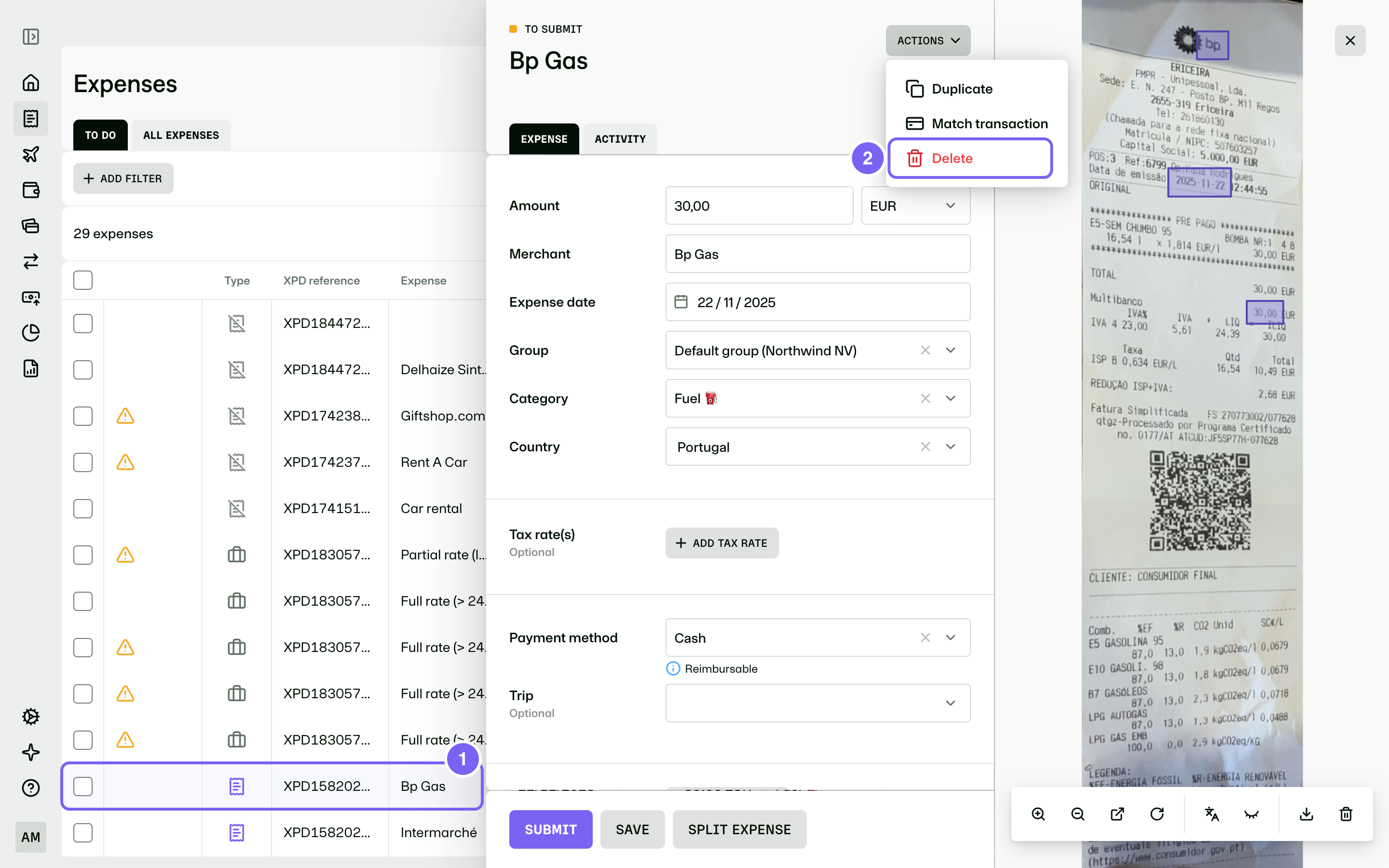Open the reports document-chart sidebar icon

coord(31,368)
